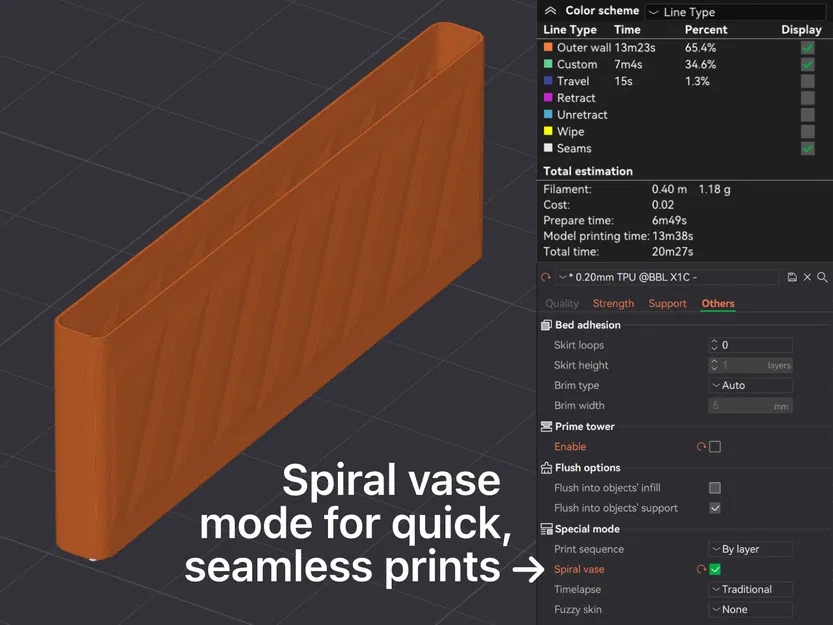The image size is (833, 625).
Task: Click the Seams white color swatch
Action: pyautogui.click(x=548, y=148)
